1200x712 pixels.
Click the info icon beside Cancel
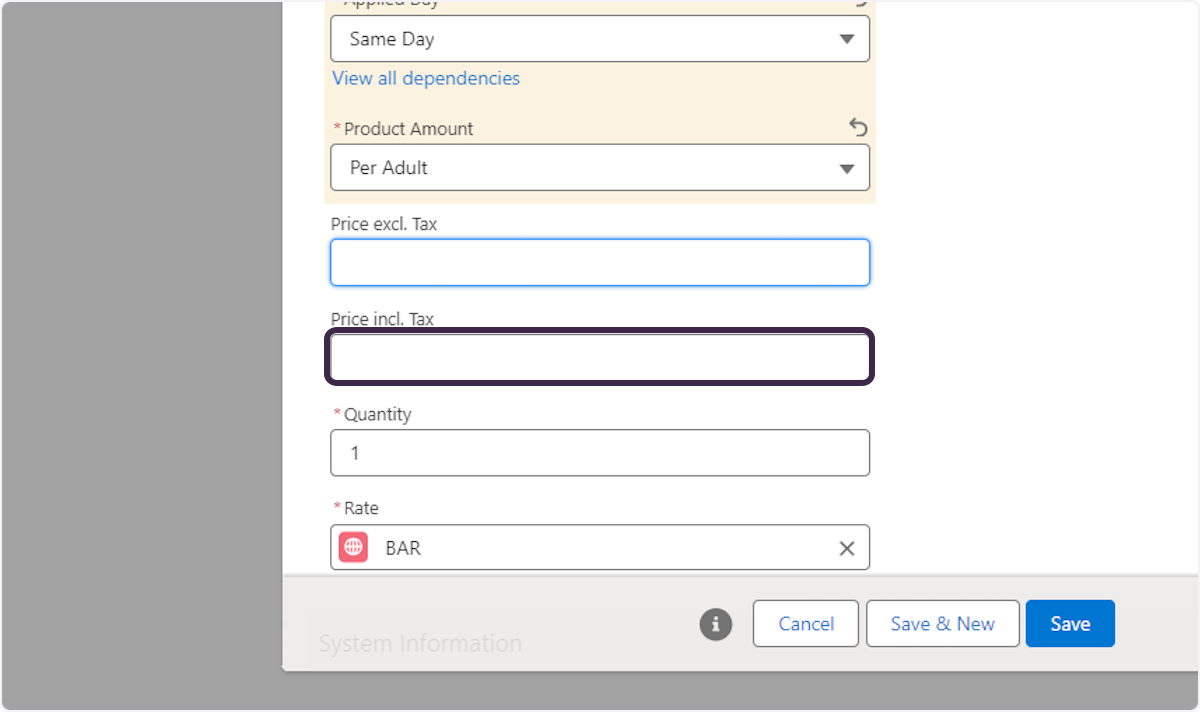point(715,624)
